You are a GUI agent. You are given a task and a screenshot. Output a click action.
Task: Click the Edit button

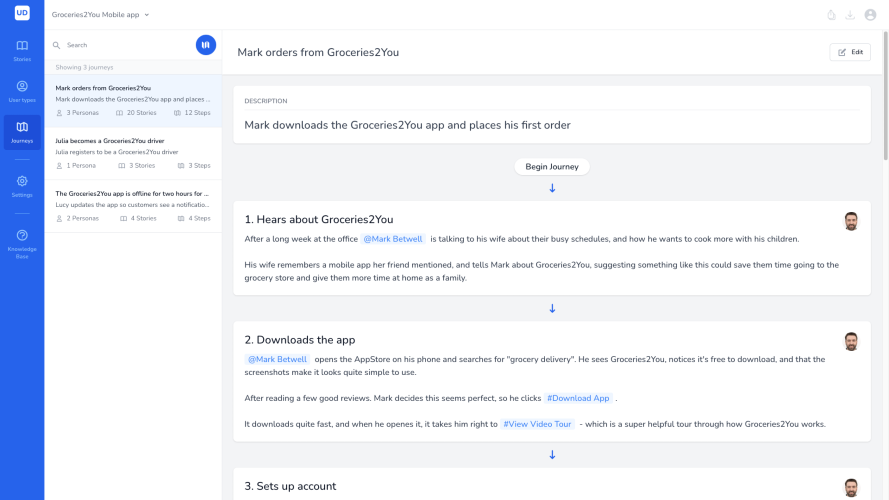(850, 52)
